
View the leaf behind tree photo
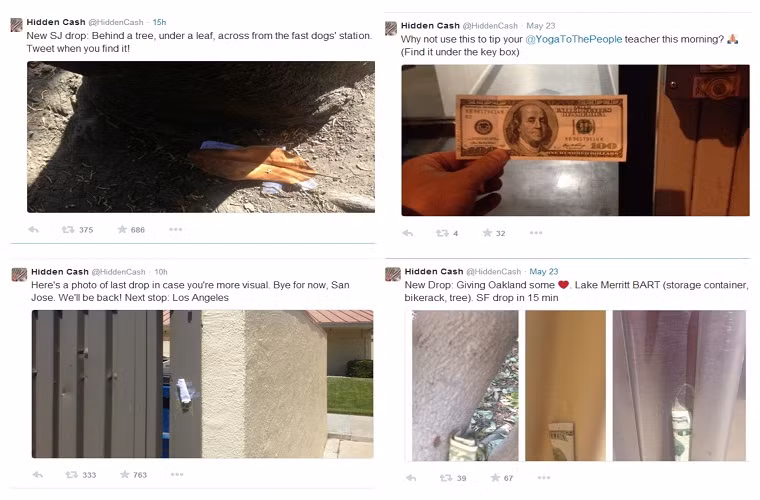point(201,137)
